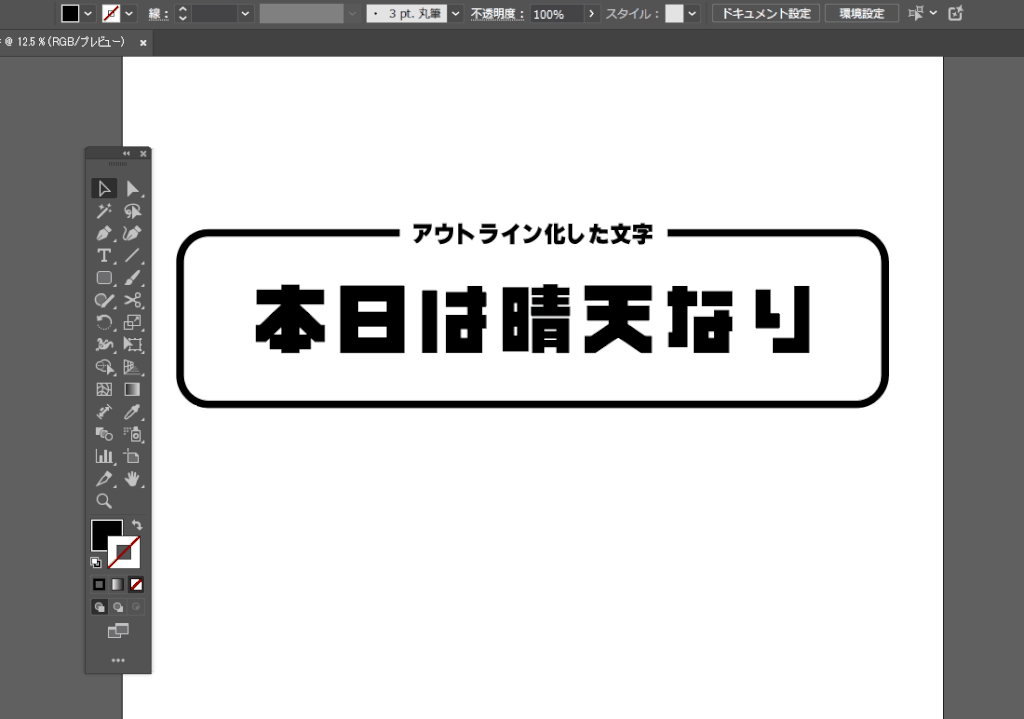This screenshot has width=1024, height=719.
Task: Select the Magic Wand tool
Action: 104,211
